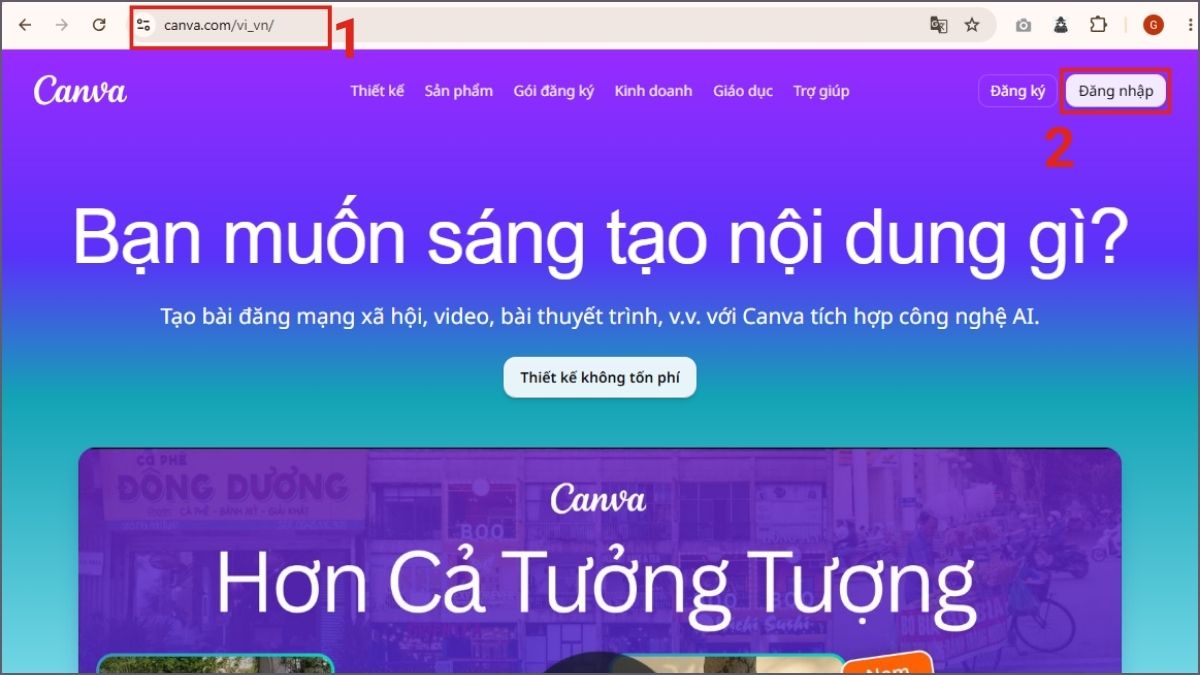Image resolution: width=1200 pixels, height=675 pixels.
Task: Open Chrome three-dot menu
Action: tap(1188, 25)
